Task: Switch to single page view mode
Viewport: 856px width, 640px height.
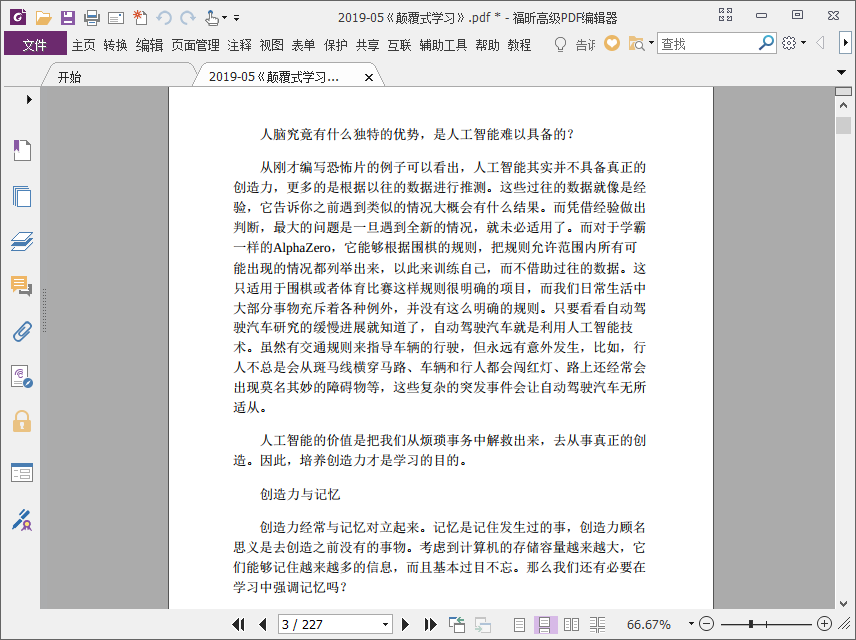Action: click(519, 624)
